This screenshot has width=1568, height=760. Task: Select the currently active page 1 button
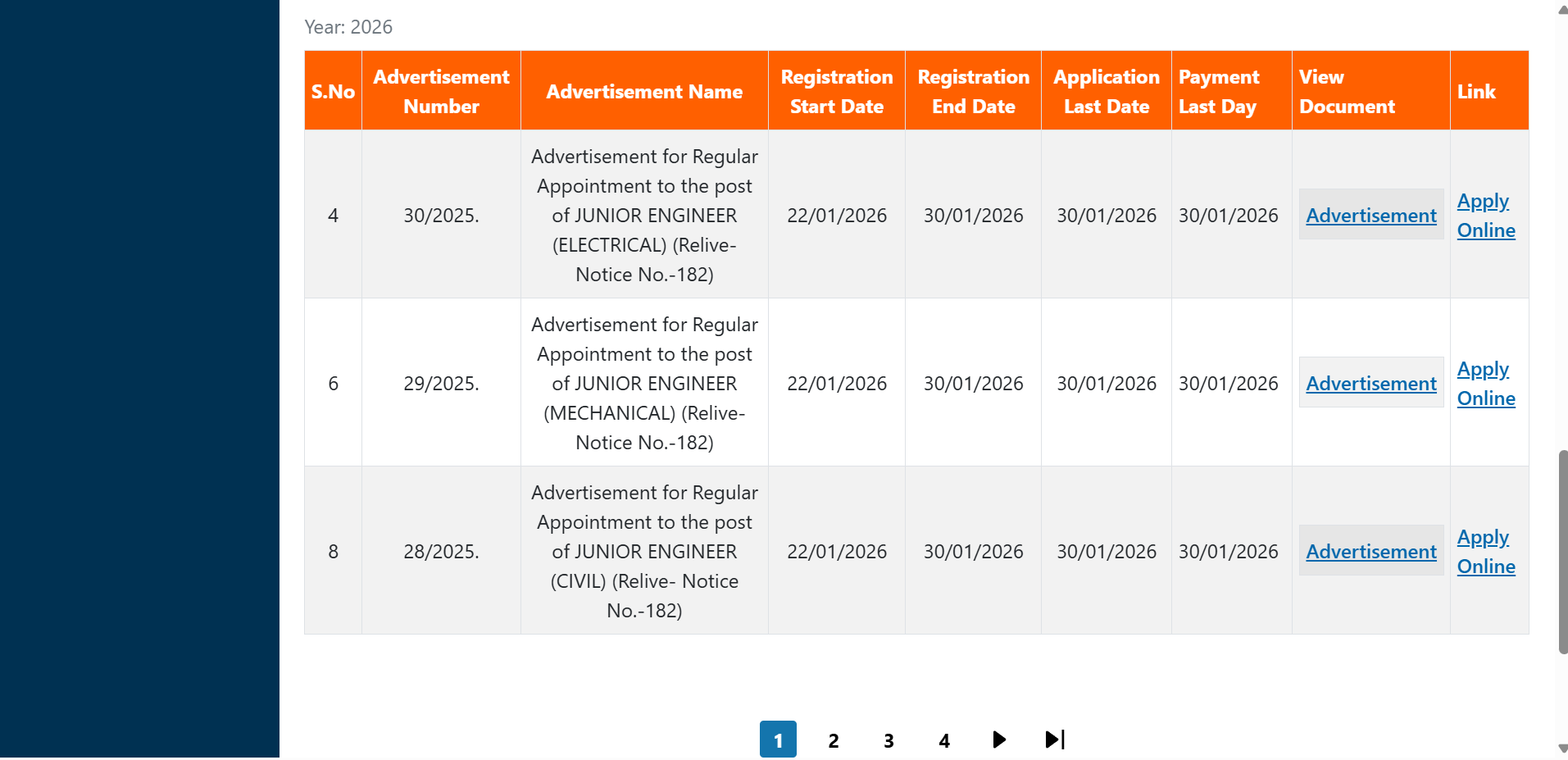777,739
